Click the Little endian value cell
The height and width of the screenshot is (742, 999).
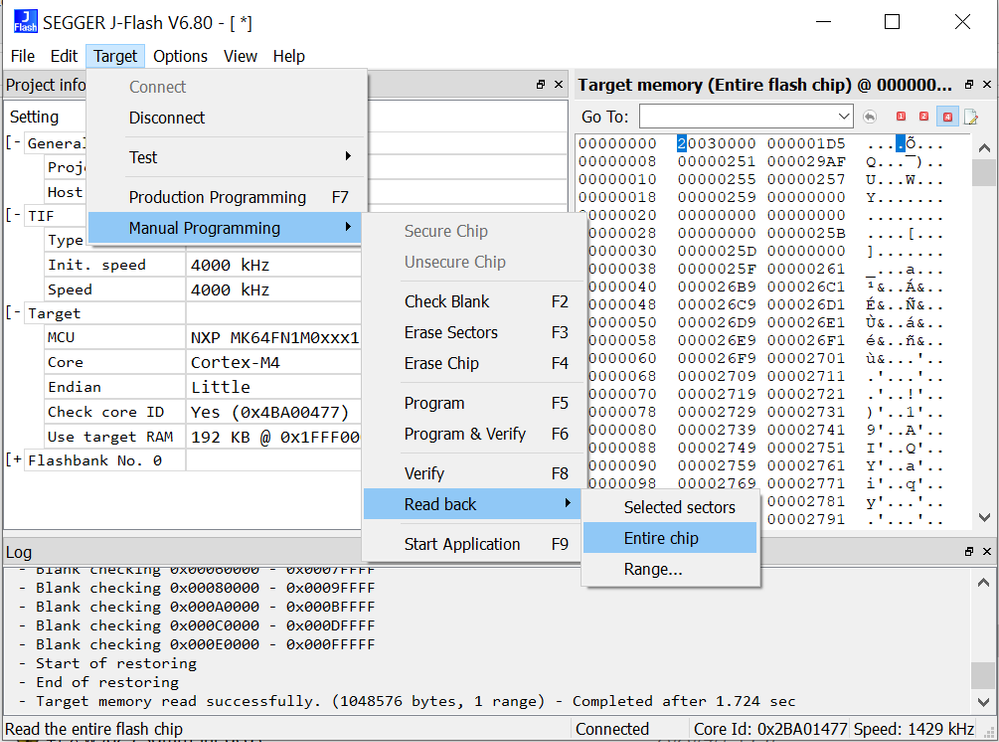[274, 387]
